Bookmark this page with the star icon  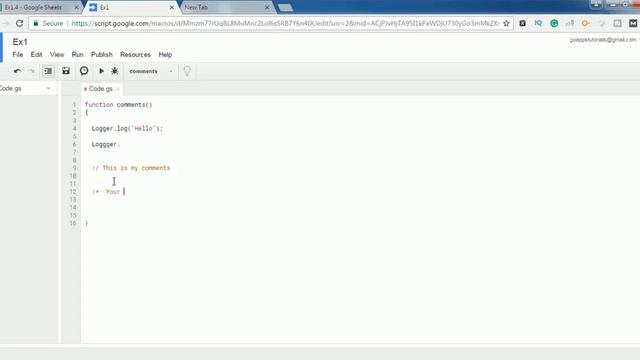506,23
